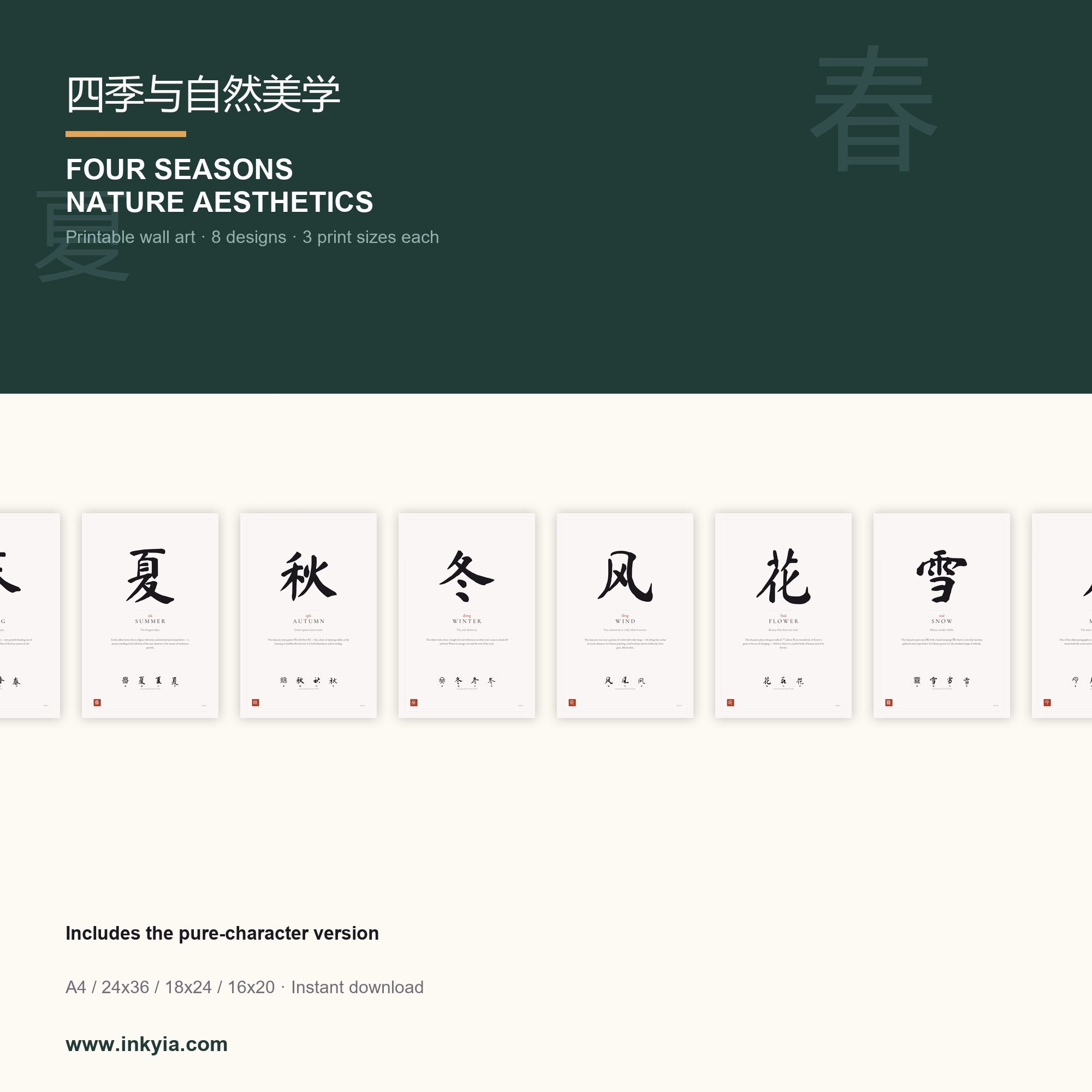1092x1092 pixels.
Task: Select the large 雪 calligraphy character
Action: click(x=942, y=577)
